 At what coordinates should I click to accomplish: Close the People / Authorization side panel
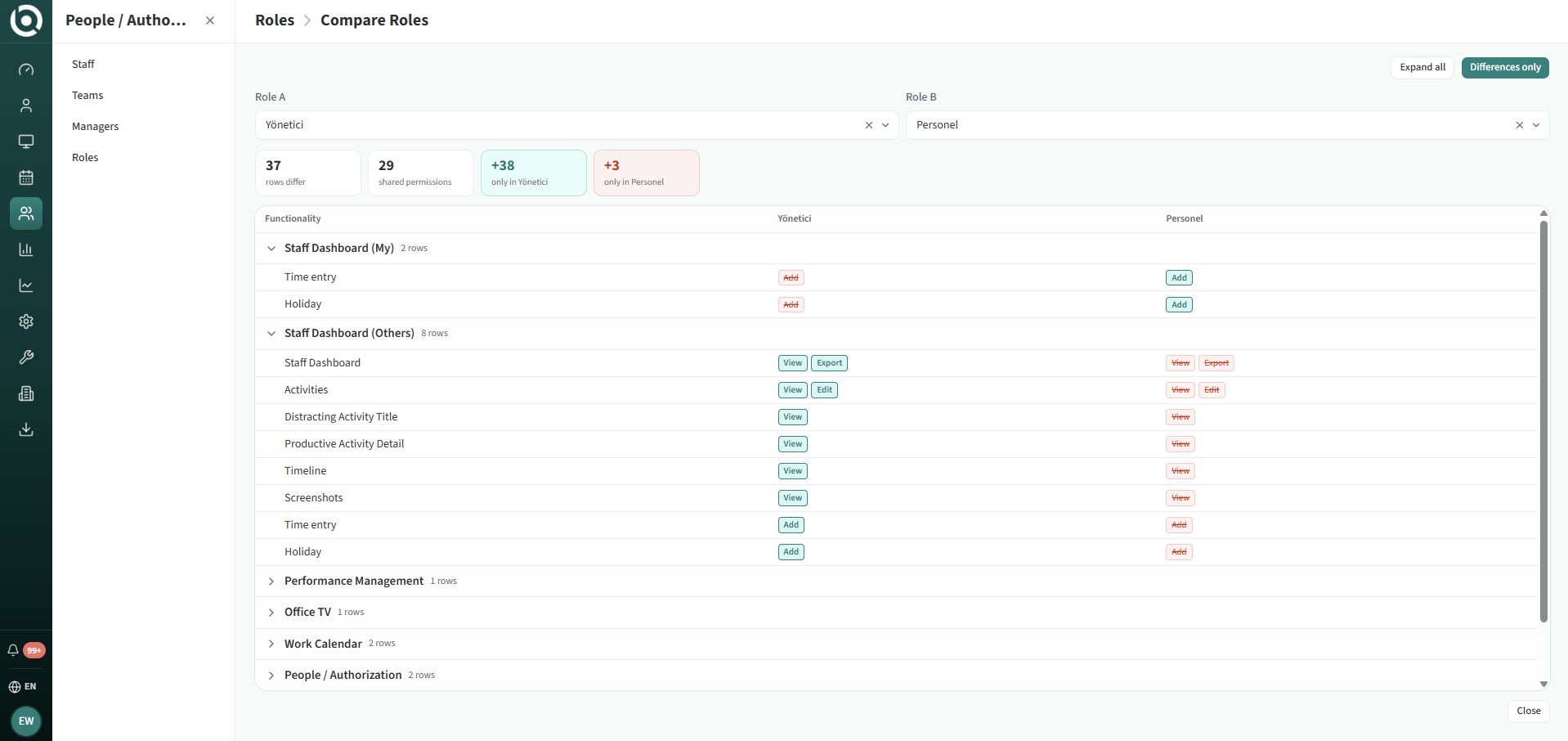[x=210, y=20]
